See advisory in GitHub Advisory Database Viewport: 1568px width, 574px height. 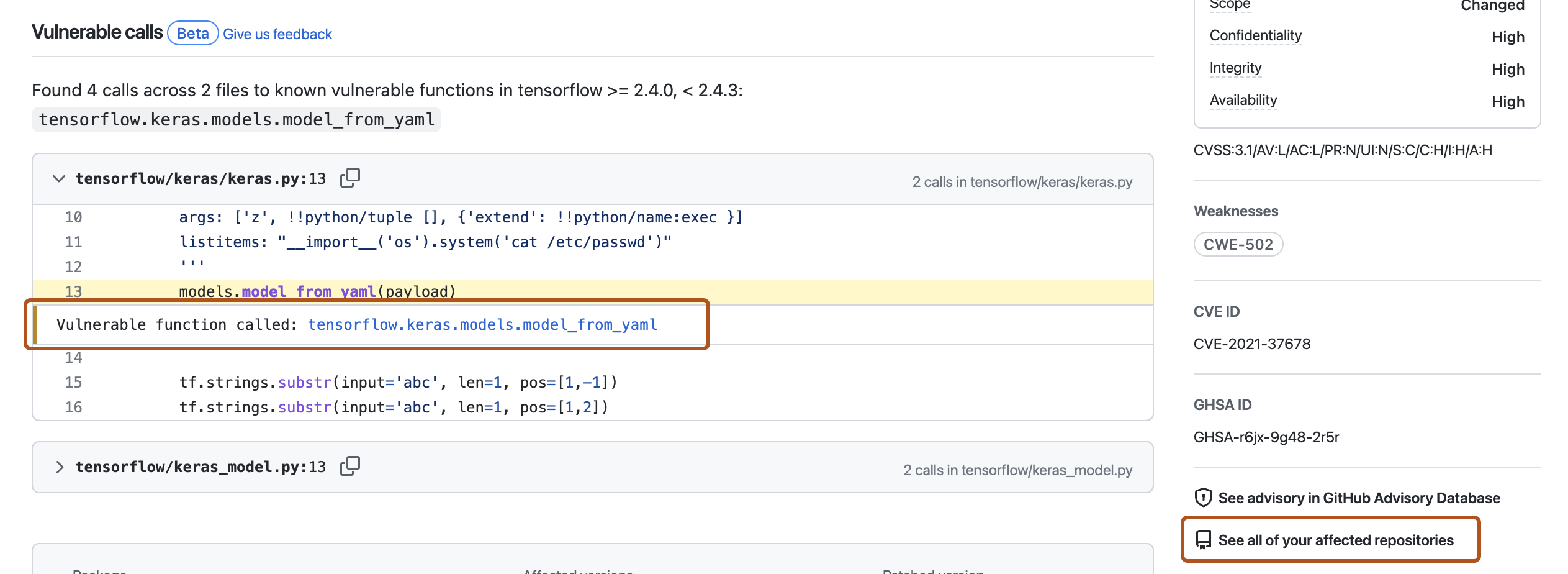click(1359, 498)
